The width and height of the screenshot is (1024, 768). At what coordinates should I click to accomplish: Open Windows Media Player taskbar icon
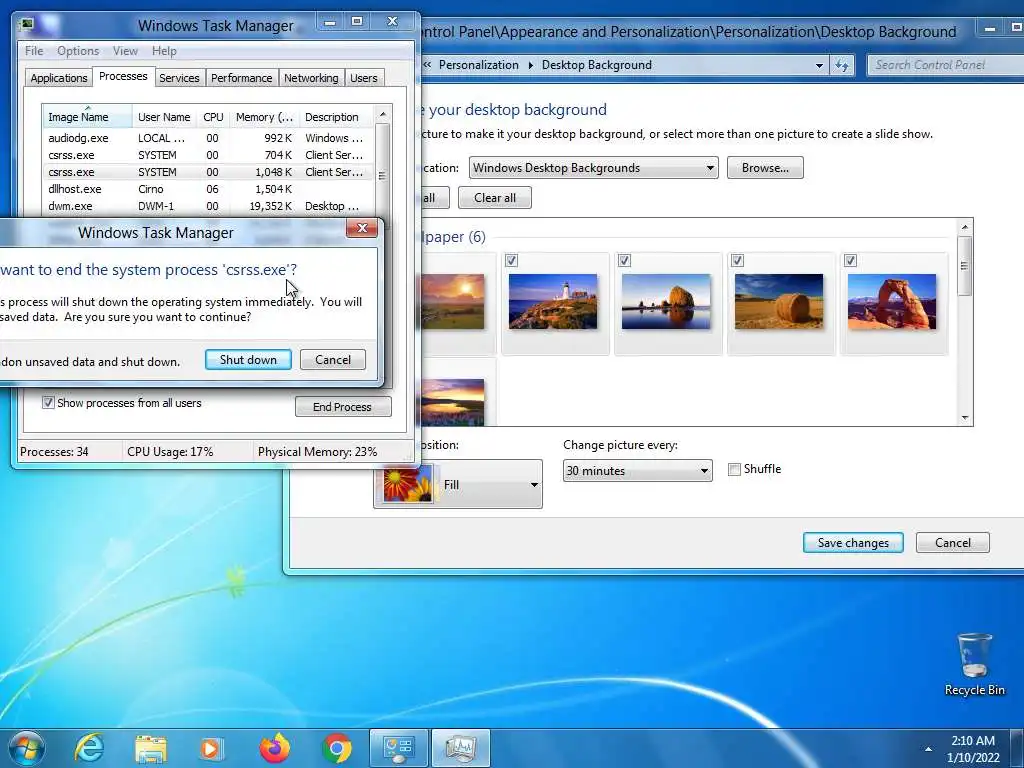(212, 748)
